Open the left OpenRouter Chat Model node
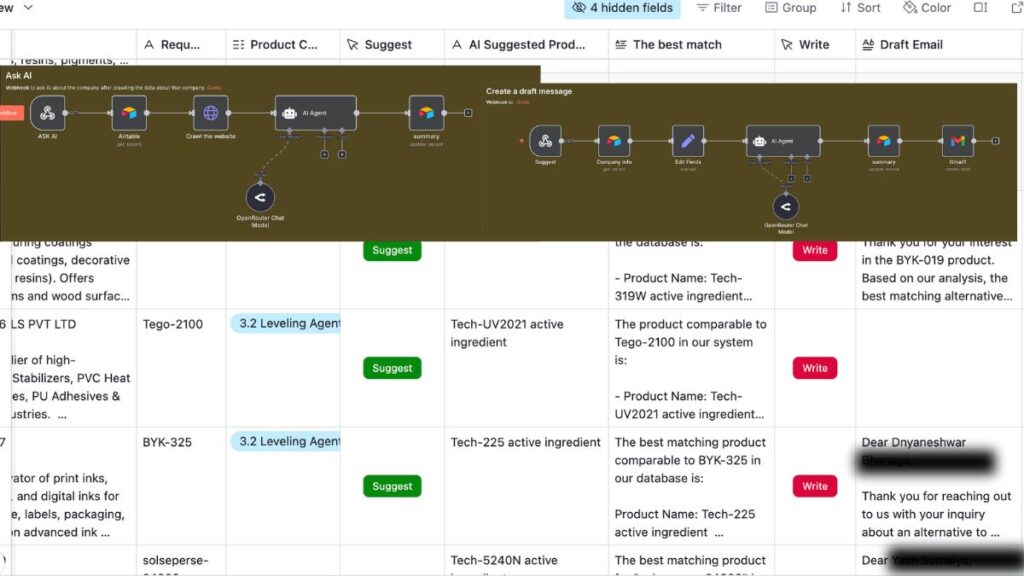Screen dimensions: 1024x576 coord(259,197)
